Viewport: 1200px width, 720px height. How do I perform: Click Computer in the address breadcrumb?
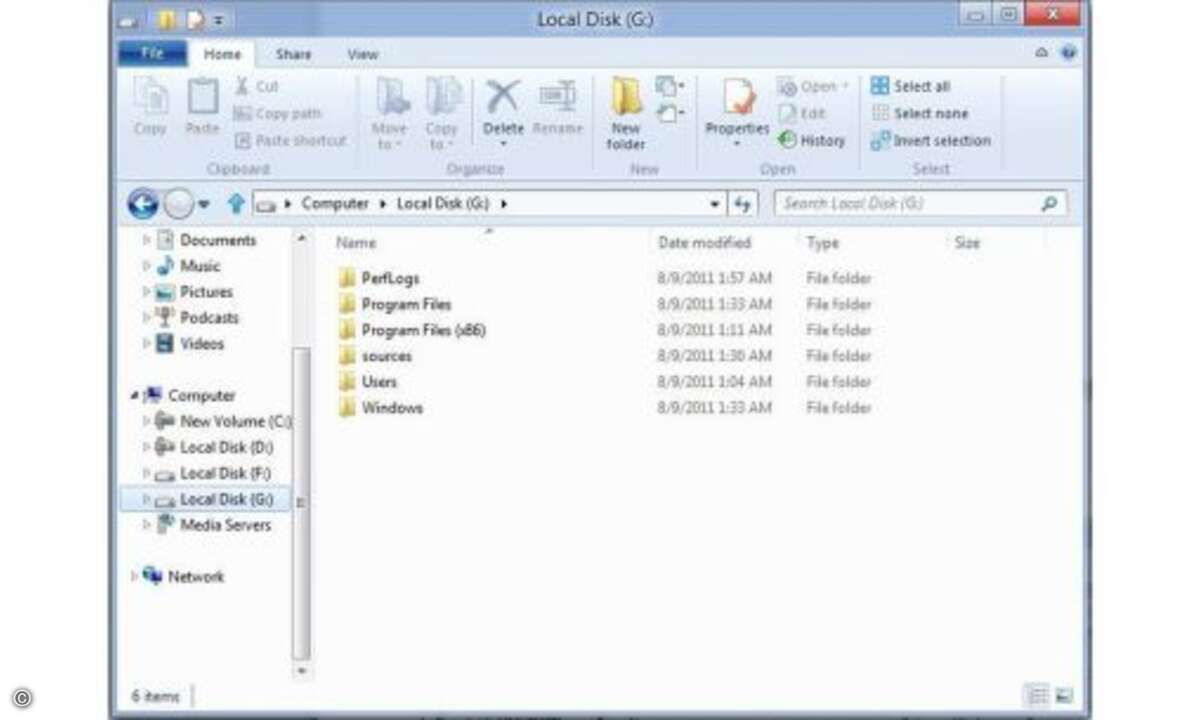click(335, 204)
